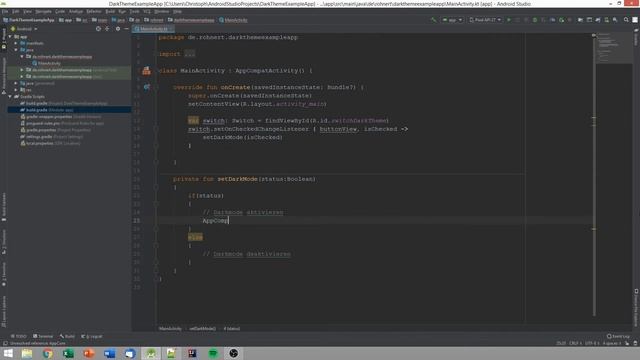Viewport: 640px width, 360px height.
Task: Open the Logcat tool window
Action: (92, 336)
